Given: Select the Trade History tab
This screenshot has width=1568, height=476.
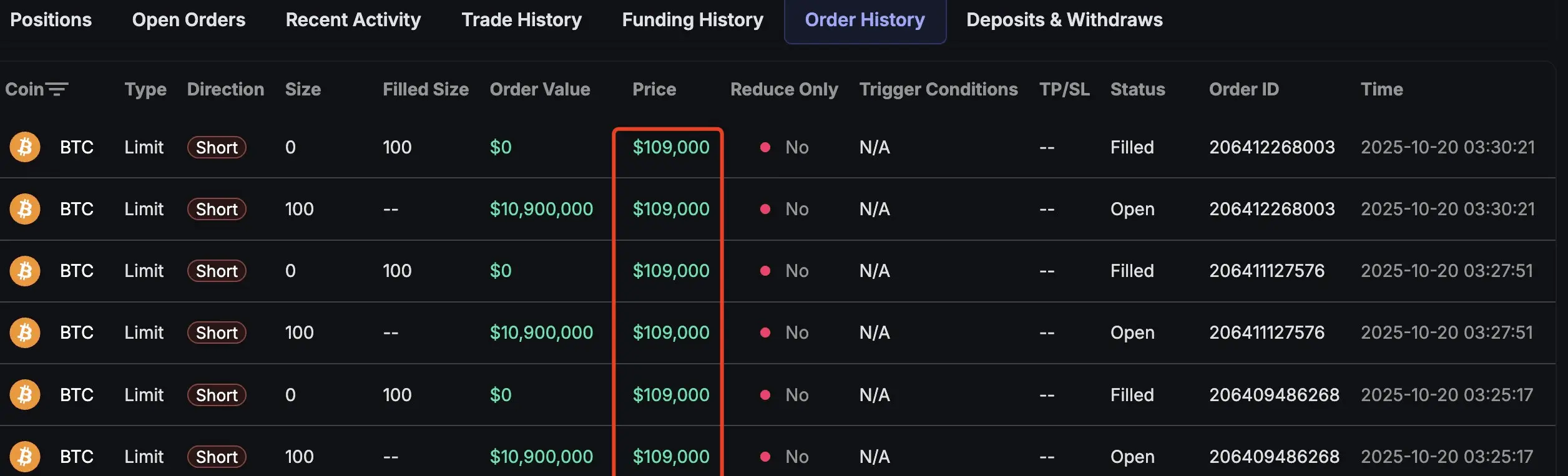Looking at the screenshot, I should coord(521,20).
